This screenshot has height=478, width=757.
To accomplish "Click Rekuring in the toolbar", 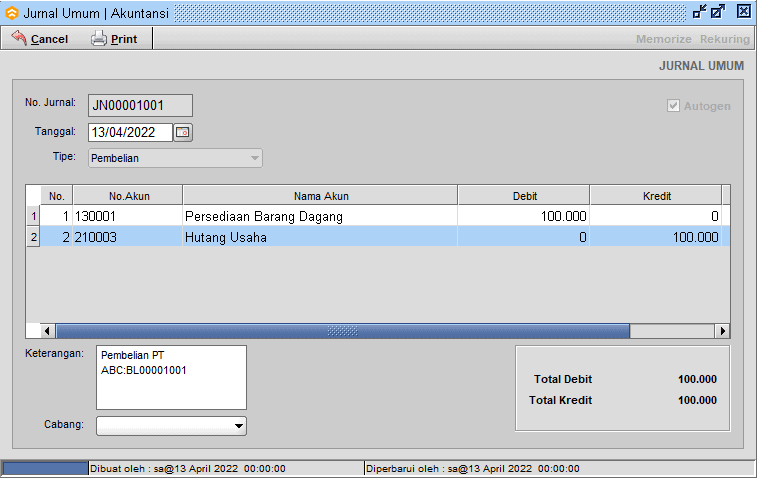I will [x=725, y=39].
